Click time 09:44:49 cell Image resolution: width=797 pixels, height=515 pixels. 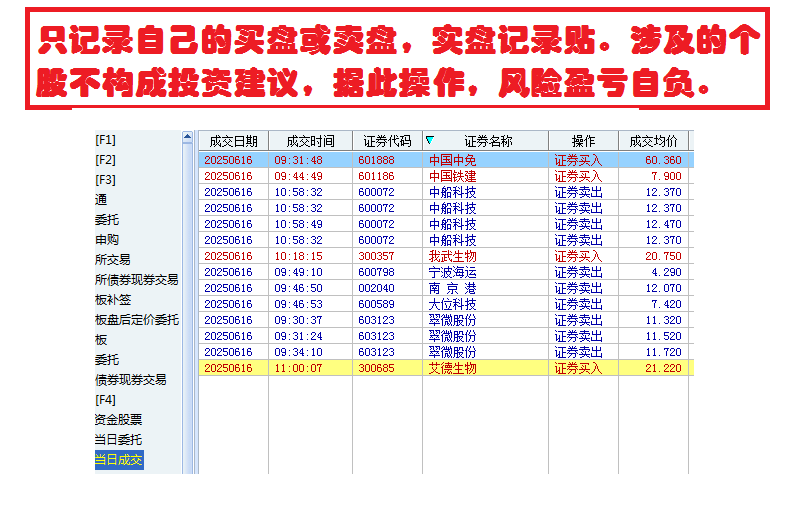coord(298,176)
